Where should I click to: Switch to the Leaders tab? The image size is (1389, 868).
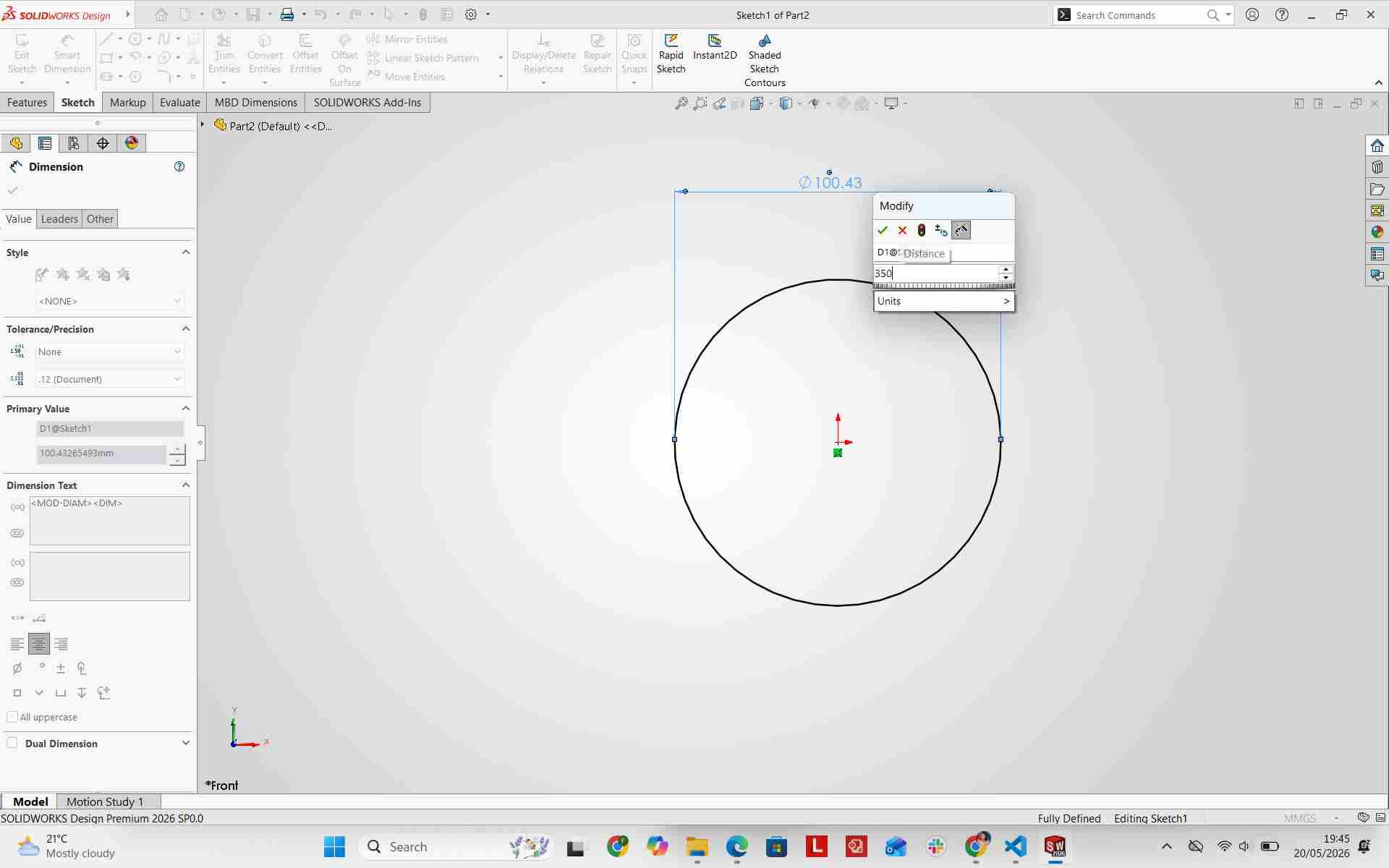(x=59, y=219)
